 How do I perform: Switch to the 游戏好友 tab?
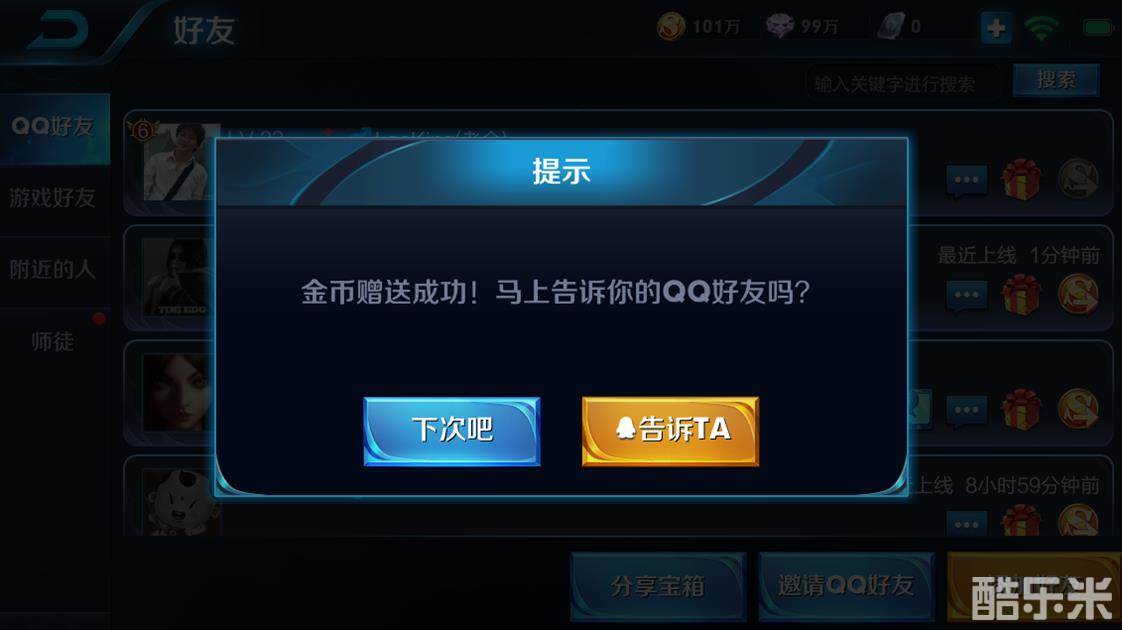click(x=54, y=198)
